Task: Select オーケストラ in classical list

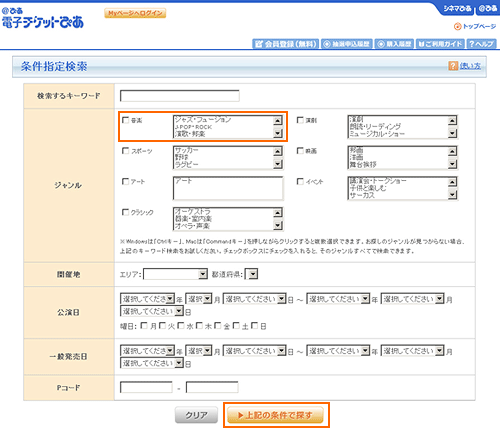Action: coord(193,212)
